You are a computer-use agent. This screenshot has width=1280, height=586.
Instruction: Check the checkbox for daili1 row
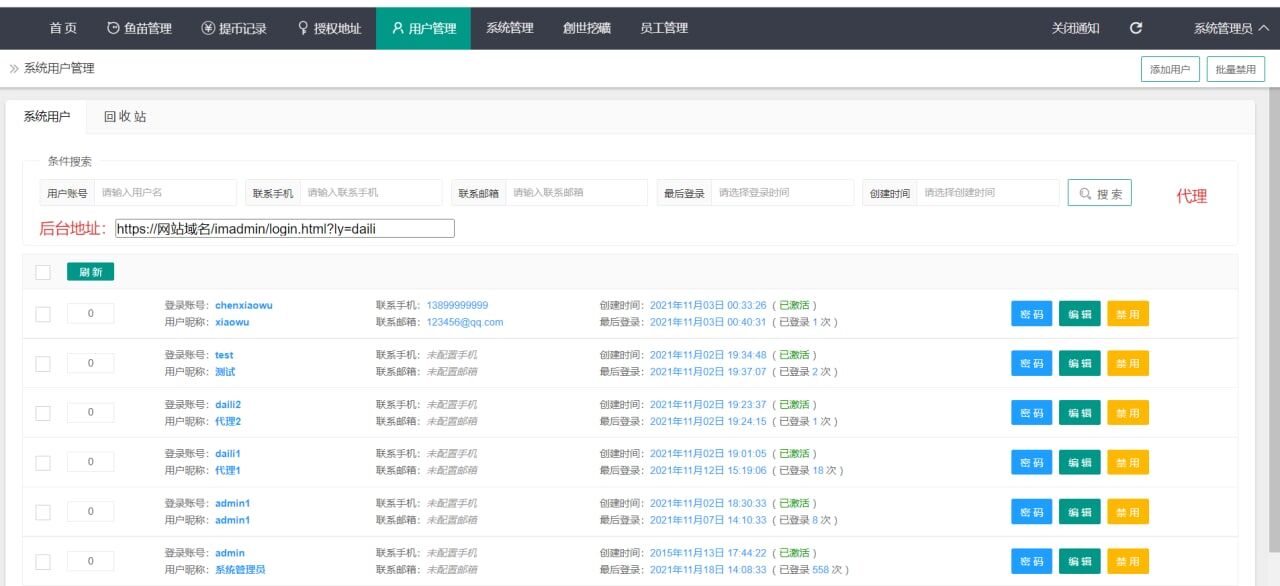coord(43,462)
